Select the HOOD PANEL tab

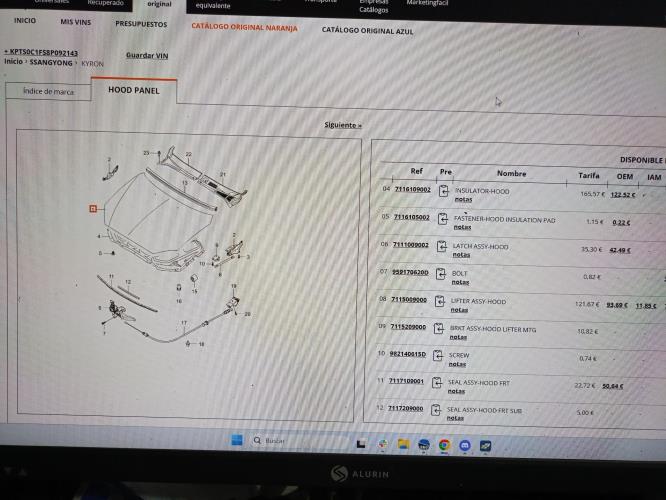[134, 90]
